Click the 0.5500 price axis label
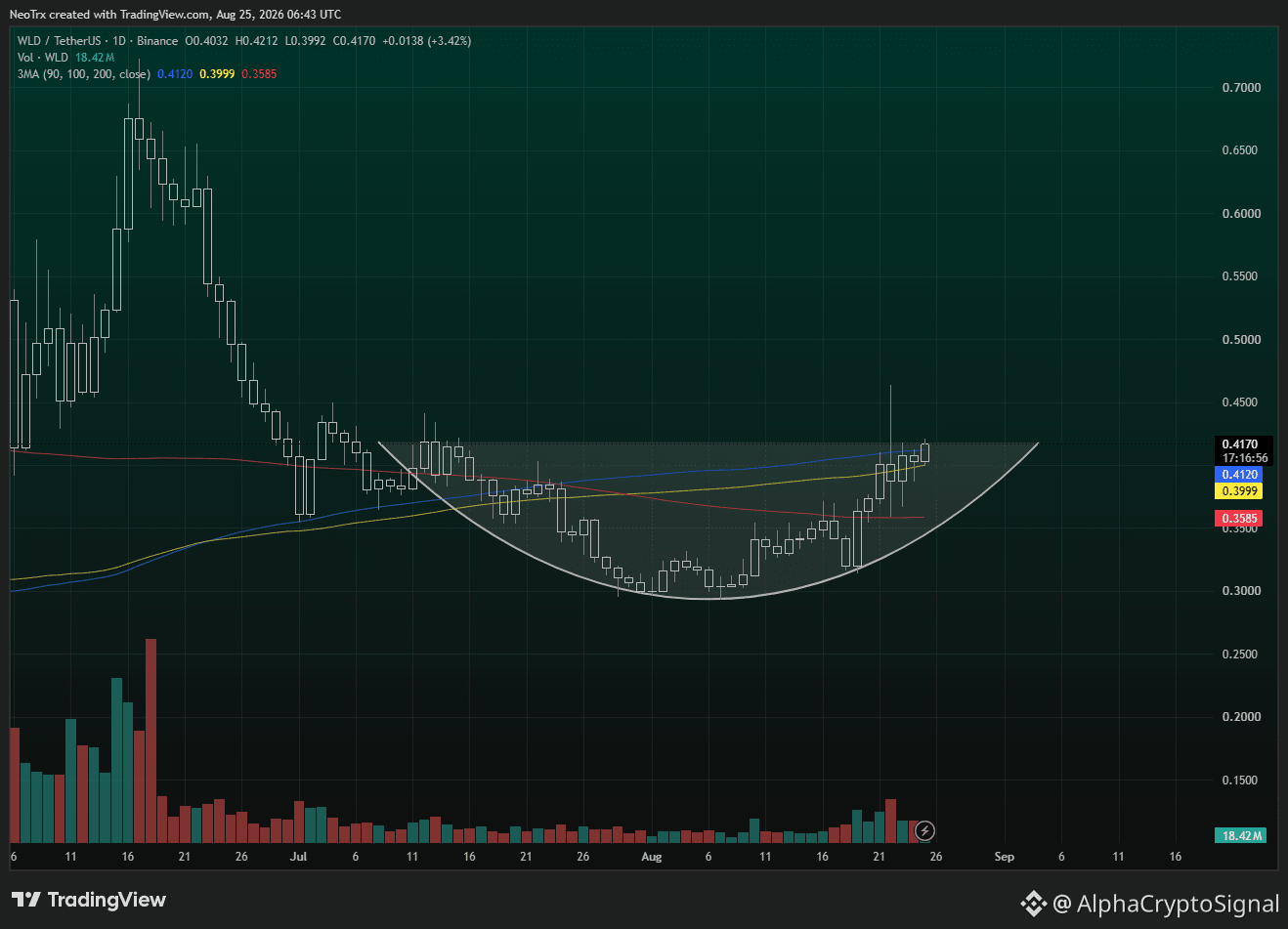This screenshot has height=929, width=1288. [1241, 276]
